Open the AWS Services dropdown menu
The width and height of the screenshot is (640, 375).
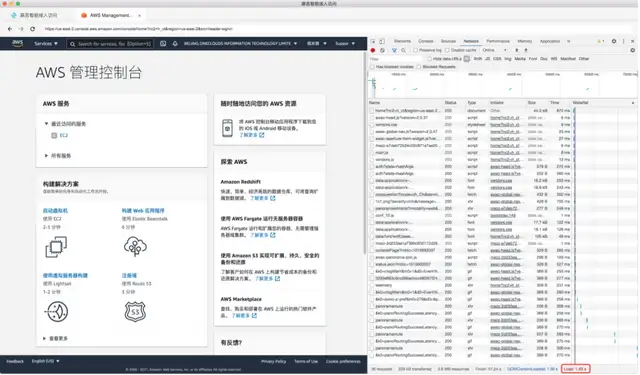tap(46, 43)
